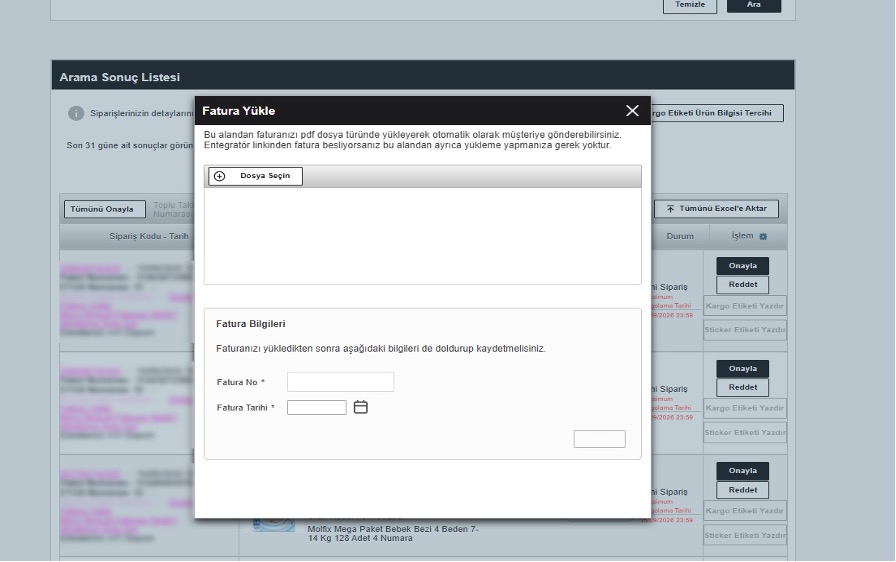This screenshot has width=896, height=562.
Task: Click the Arama Sonuç Listesi header
Action: (x=423, y=75)
